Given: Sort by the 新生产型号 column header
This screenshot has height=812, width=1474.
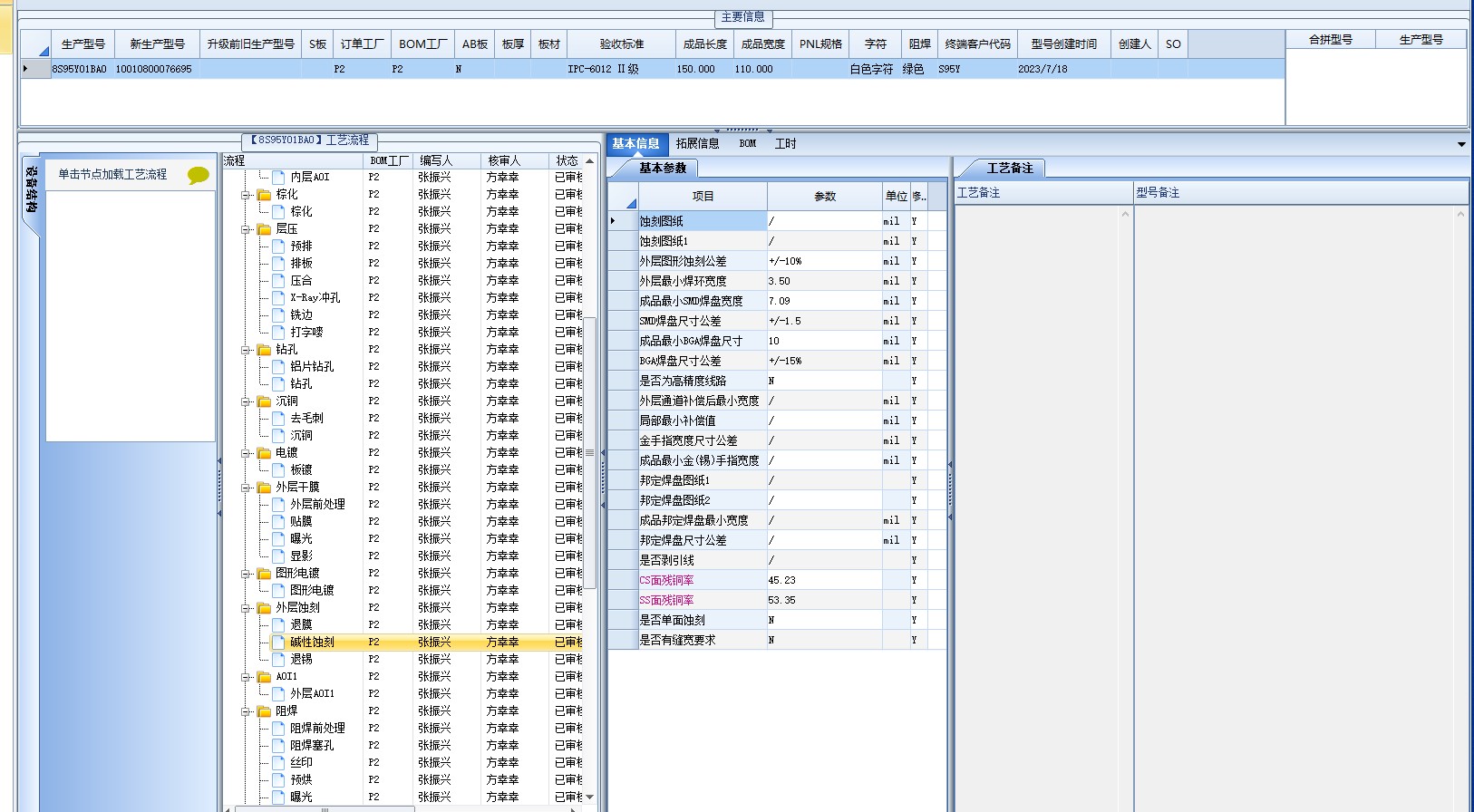Looking at the screenshot, I should (157, 43).
